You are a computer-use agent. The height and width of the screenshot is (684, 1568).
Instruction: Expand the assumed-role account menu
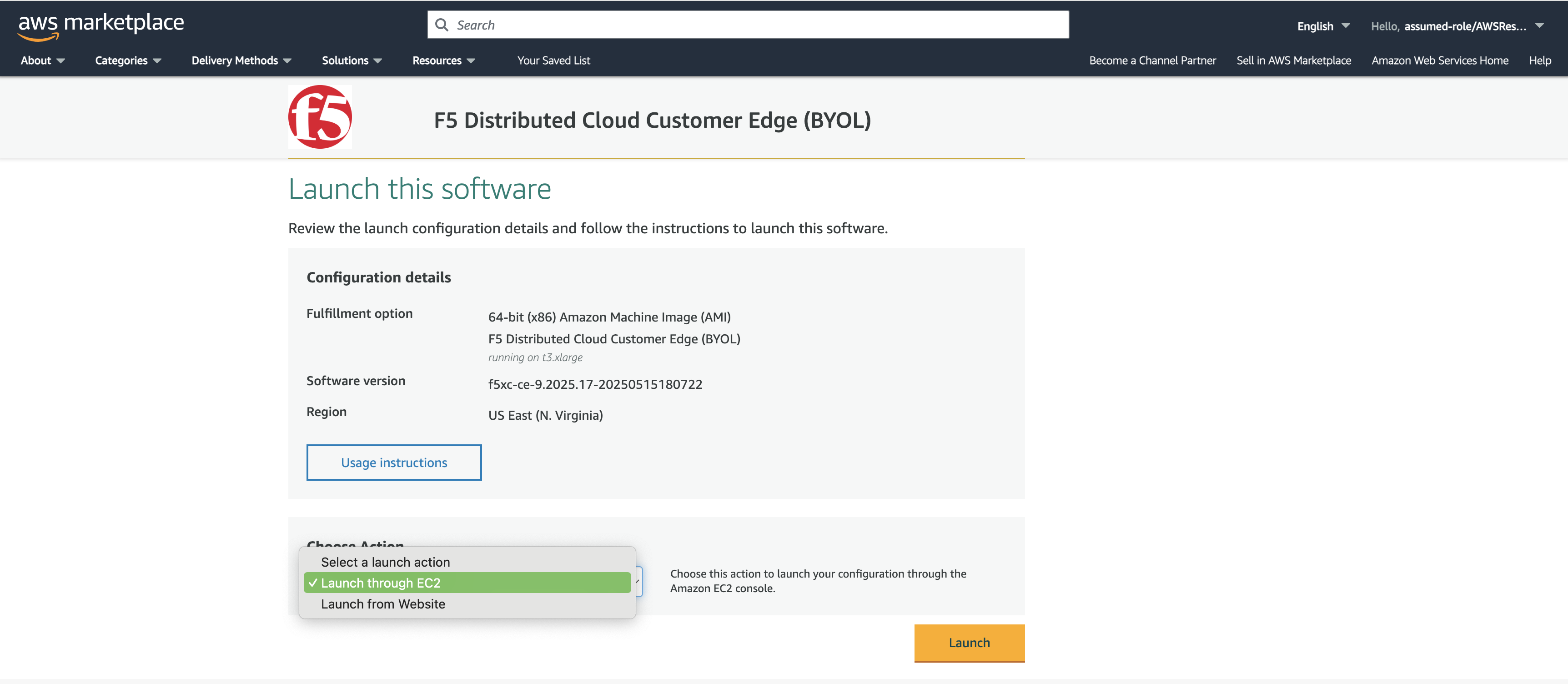click(x=1457, y=26)
